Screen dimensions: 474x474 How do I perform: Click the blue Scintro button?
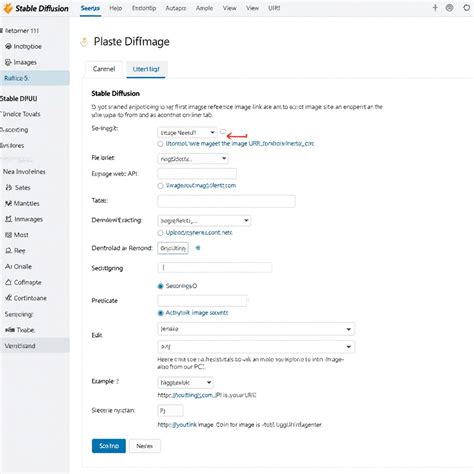pyautogui.click(x=109, y=446)
